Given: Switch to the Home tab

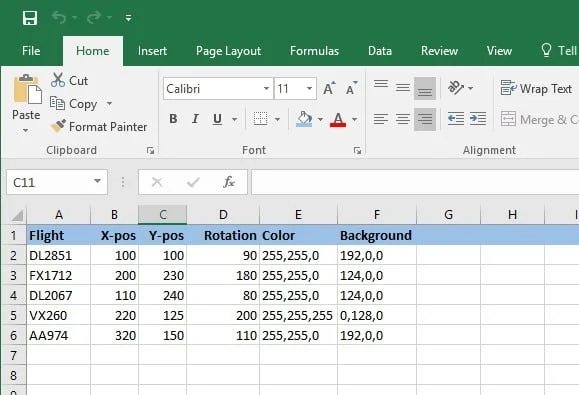Looking at the screenshot, I should pyautogui.click(x=93, y=51).
